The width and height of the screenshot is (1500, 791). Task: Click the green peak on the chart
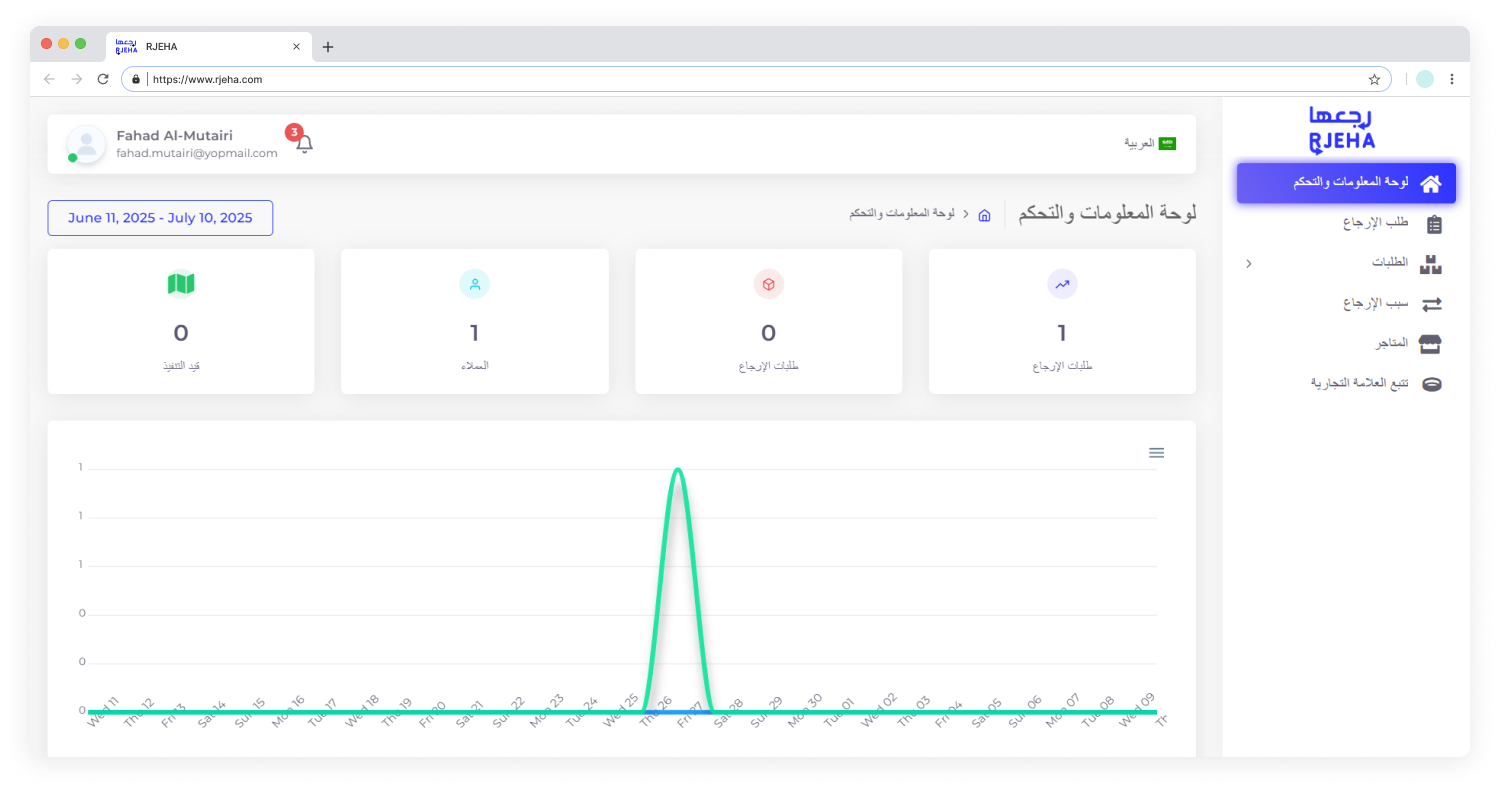tap(678, 470)
